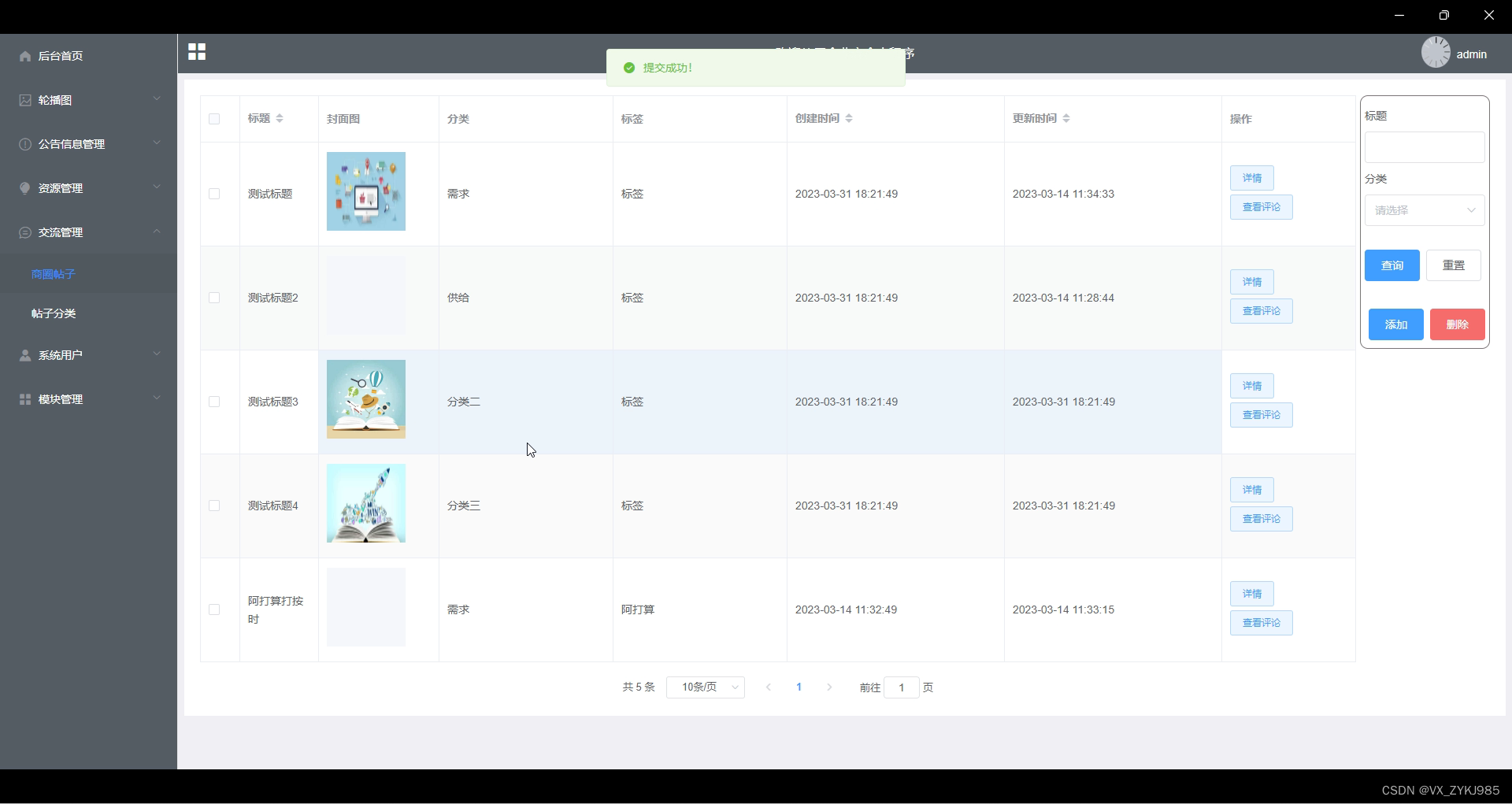Click the green success check icon in notification
Screen dimensions: 1512x804
point(629,68)
